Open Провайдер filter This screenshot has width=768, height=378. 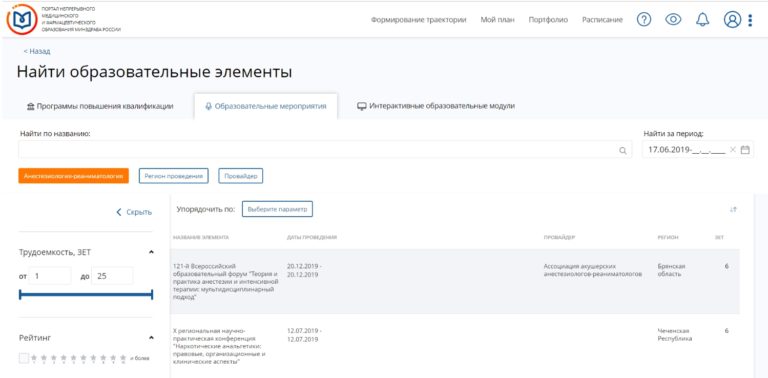pyautogui.click(x=240, y=176)
